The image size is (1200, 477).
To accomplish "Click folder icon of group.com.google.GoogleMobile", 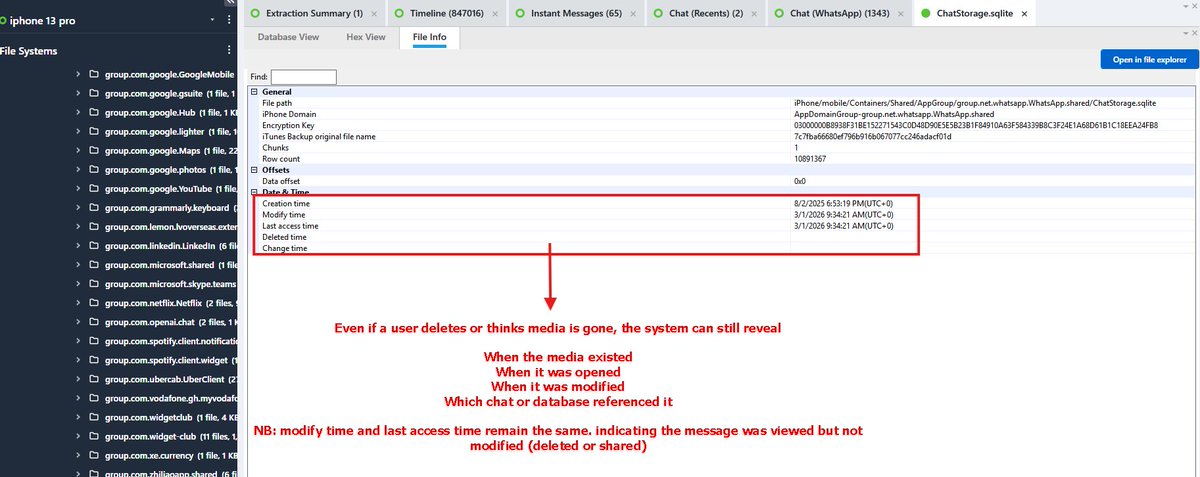I will [94, 74].
